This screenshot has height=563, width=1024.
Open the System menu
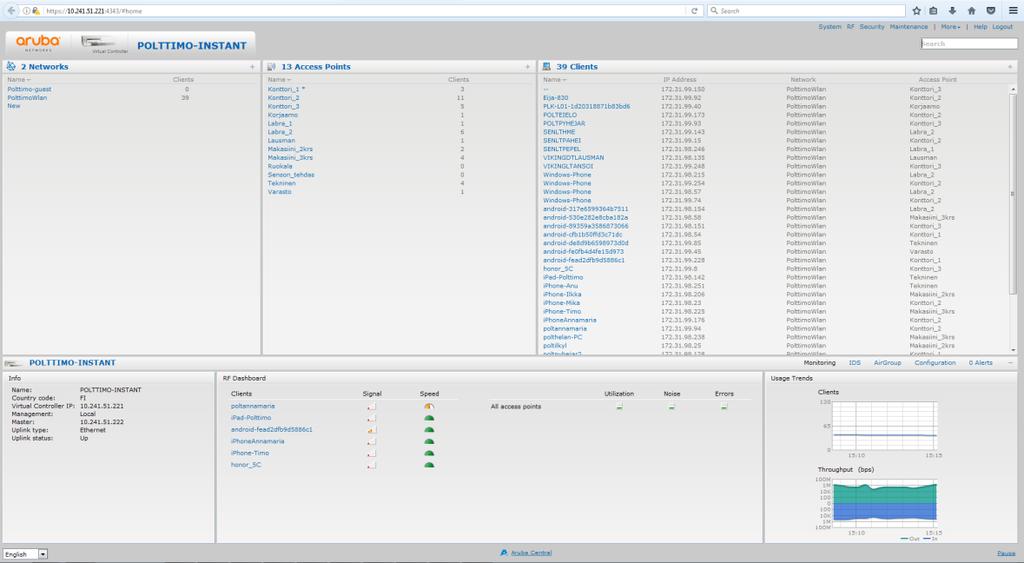pyautogui.click(x=829, y=27)
